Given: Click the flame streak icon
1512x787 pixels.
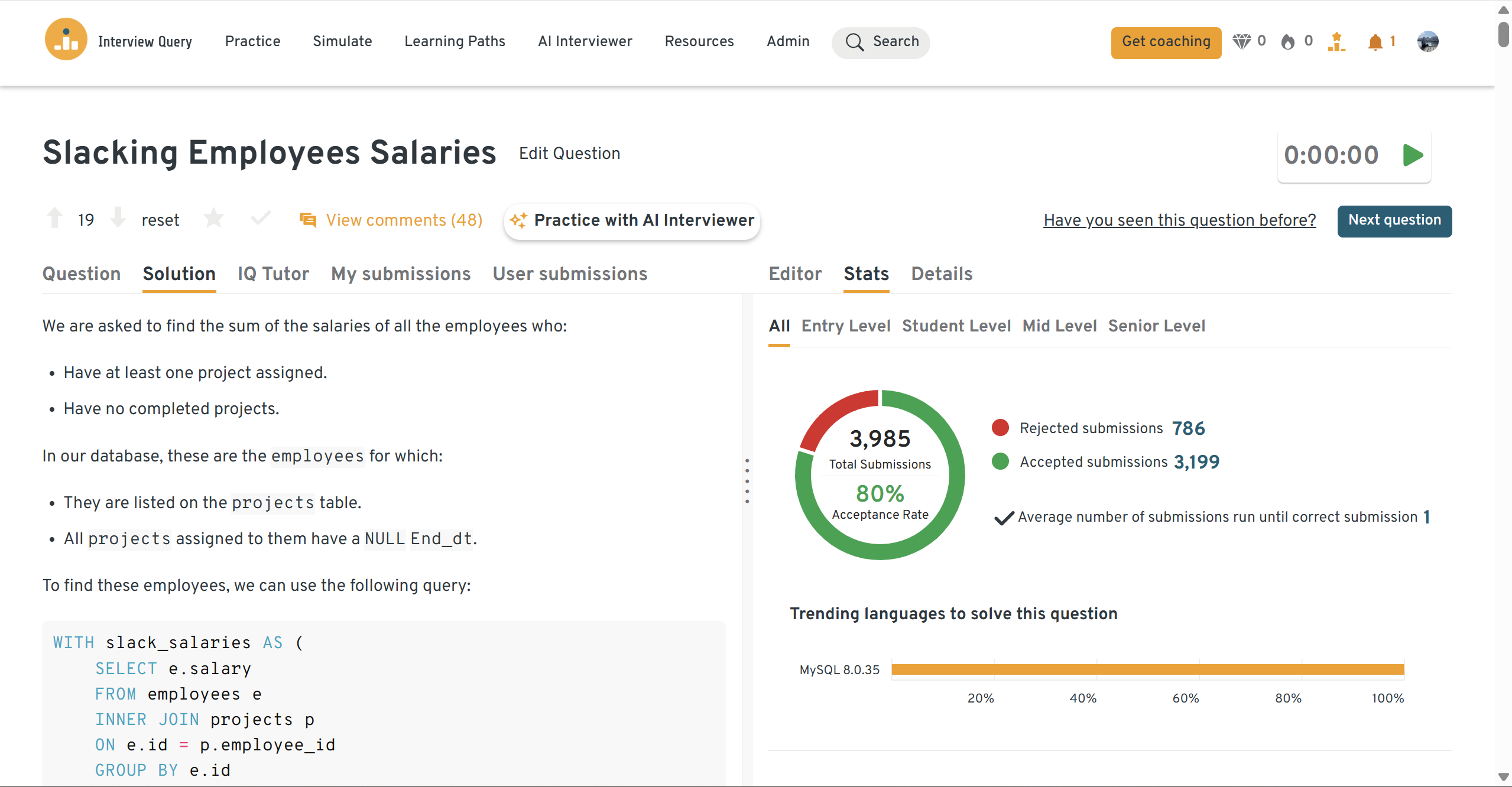Looking at the screenshot, I should tap(1287, 42).
